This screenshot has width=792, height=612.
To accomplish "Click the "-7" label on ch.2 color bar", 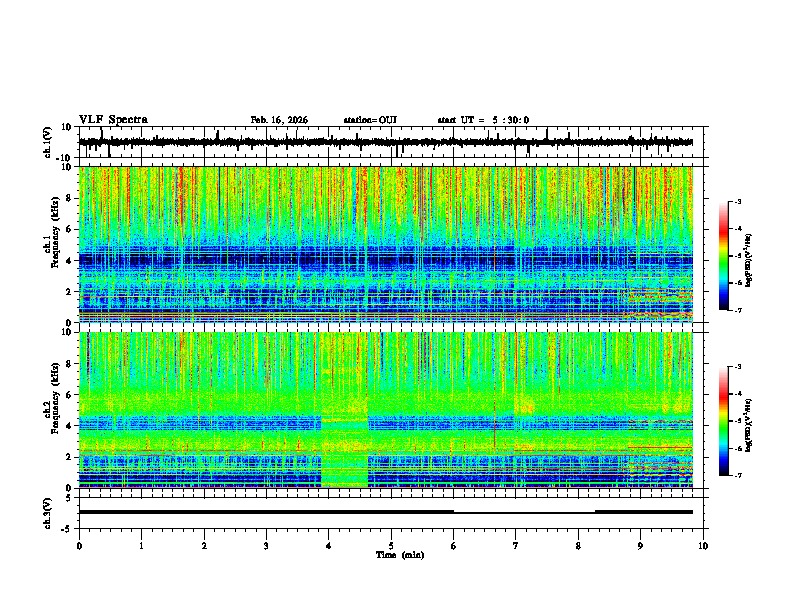I will [737, 475].
